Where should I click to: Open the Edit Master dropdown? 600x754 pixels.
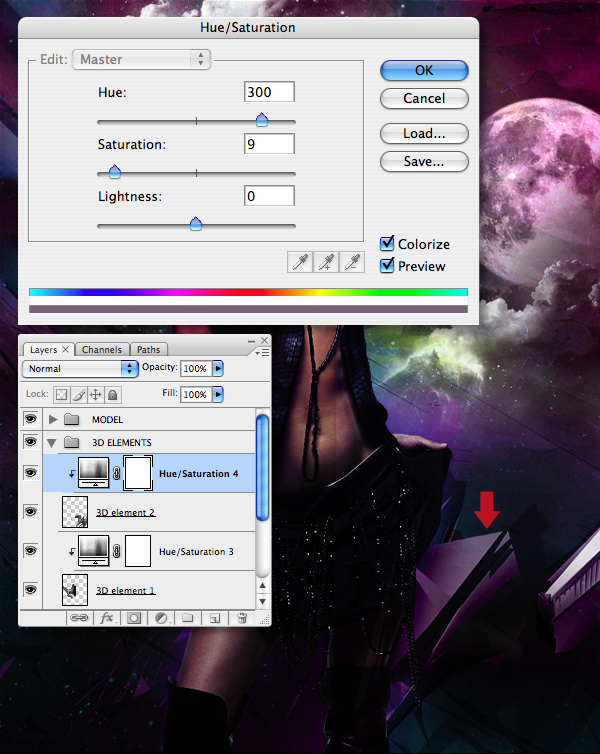pos(141,59)
